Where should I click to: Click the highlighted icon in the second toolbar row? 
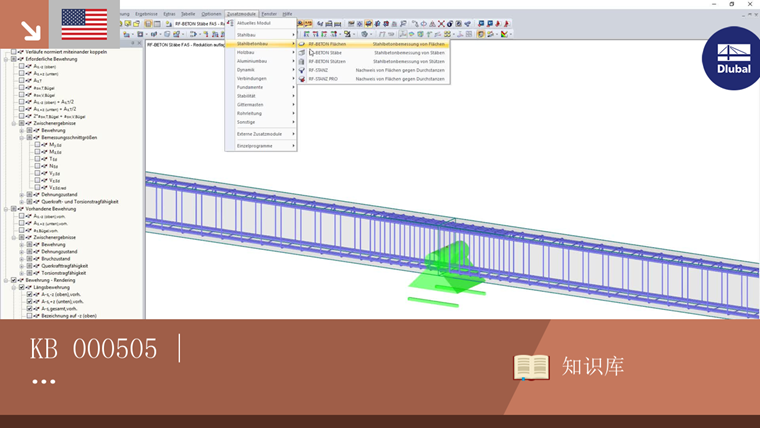481,34
